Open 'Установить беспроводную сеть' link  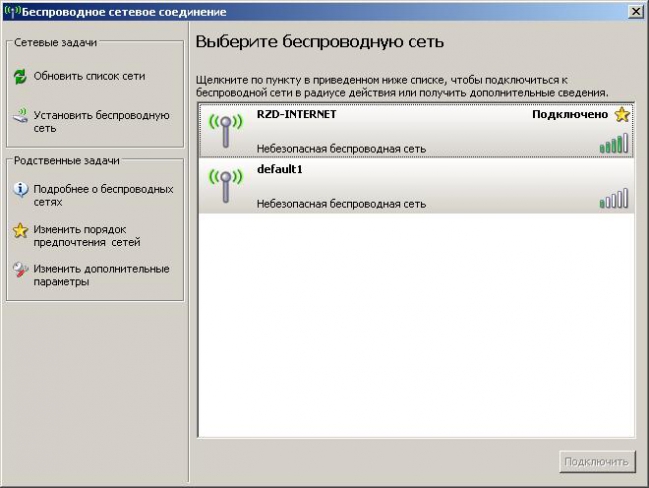coord(101,122)
